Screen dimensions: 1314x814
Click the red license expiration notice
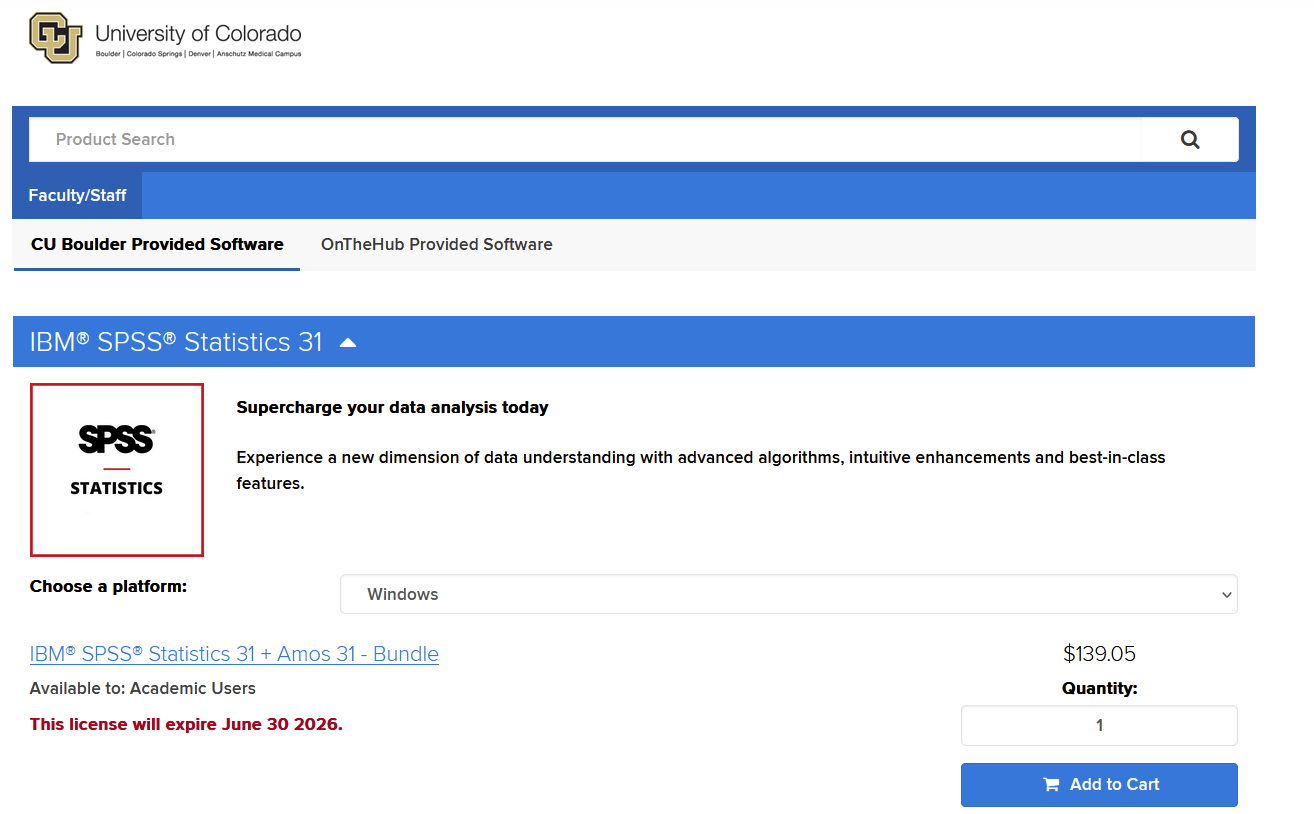pyautogui.click(x=186, y=724)
